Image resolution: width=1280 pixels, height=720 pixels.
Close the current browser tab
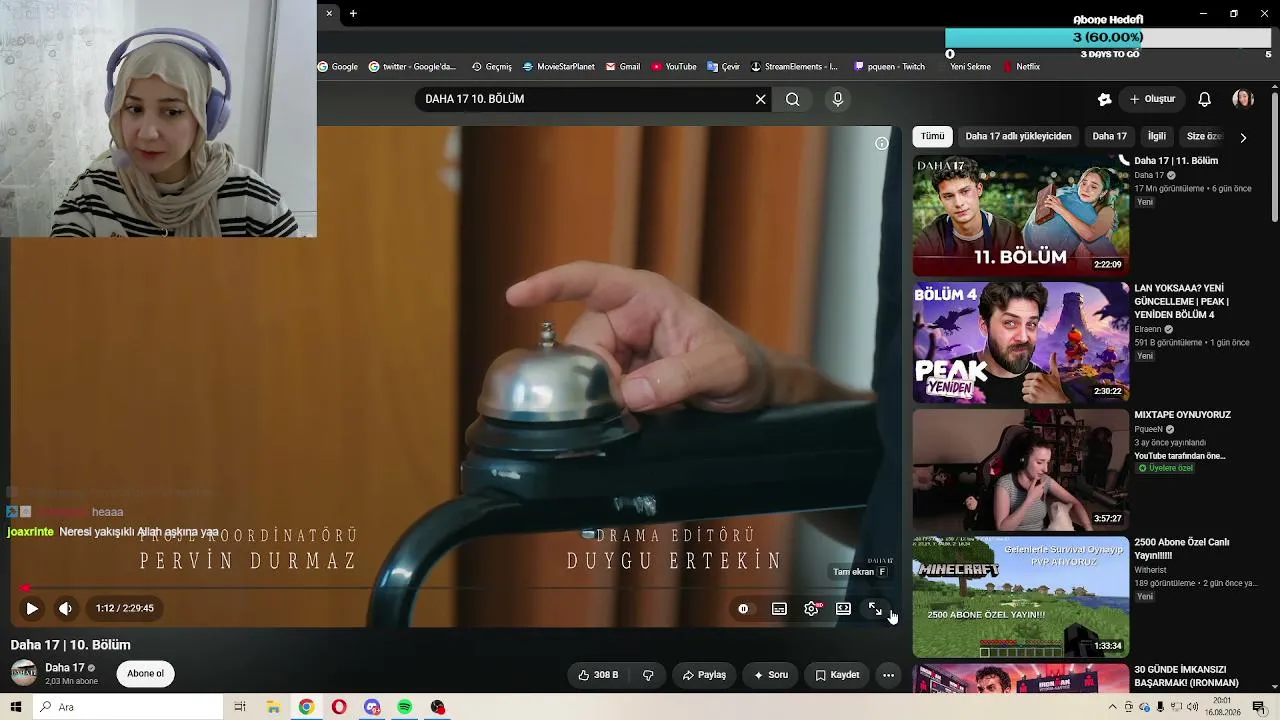[329, 14]
